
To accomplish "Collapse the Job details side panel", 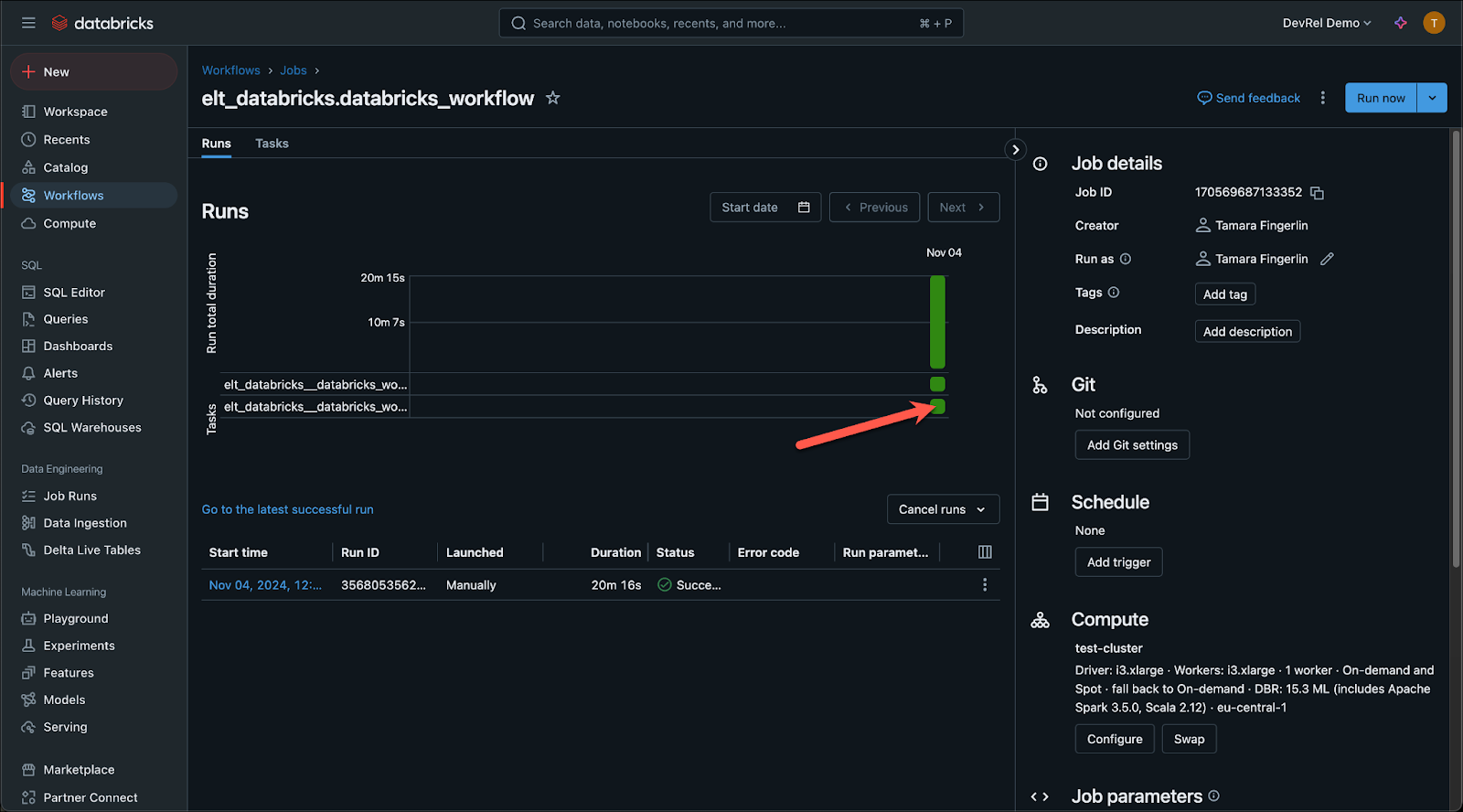I will coord(1015,150).
